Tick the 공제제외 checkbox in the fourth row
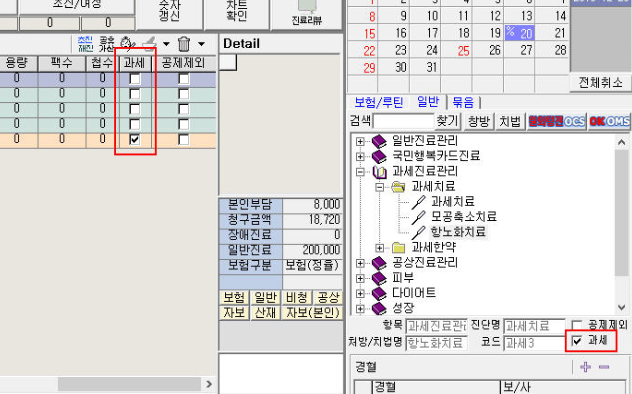This screenshot has width=632, height=394. (184, 124)
